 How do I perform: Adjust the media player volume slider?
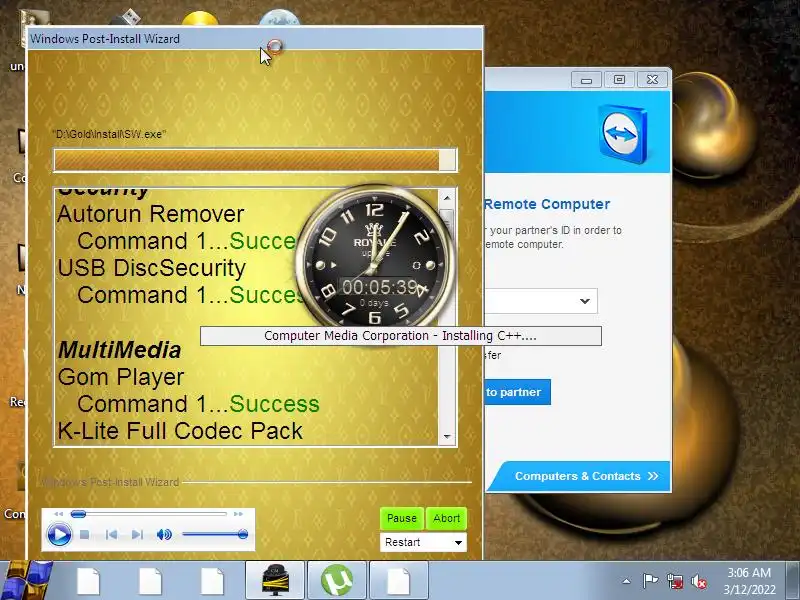click(x=215, y=534)
